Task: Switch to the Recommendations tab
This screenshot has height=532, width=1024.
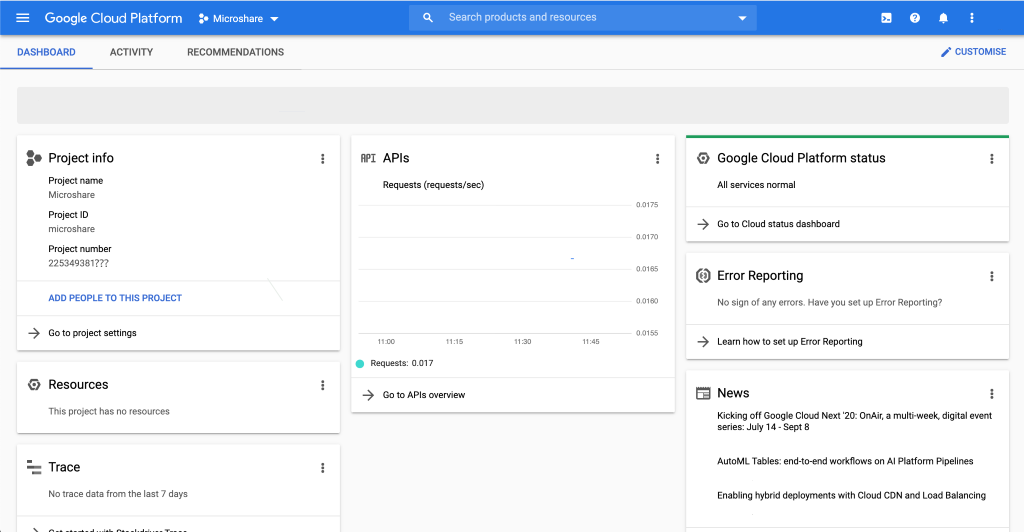Action: (235, 52)
